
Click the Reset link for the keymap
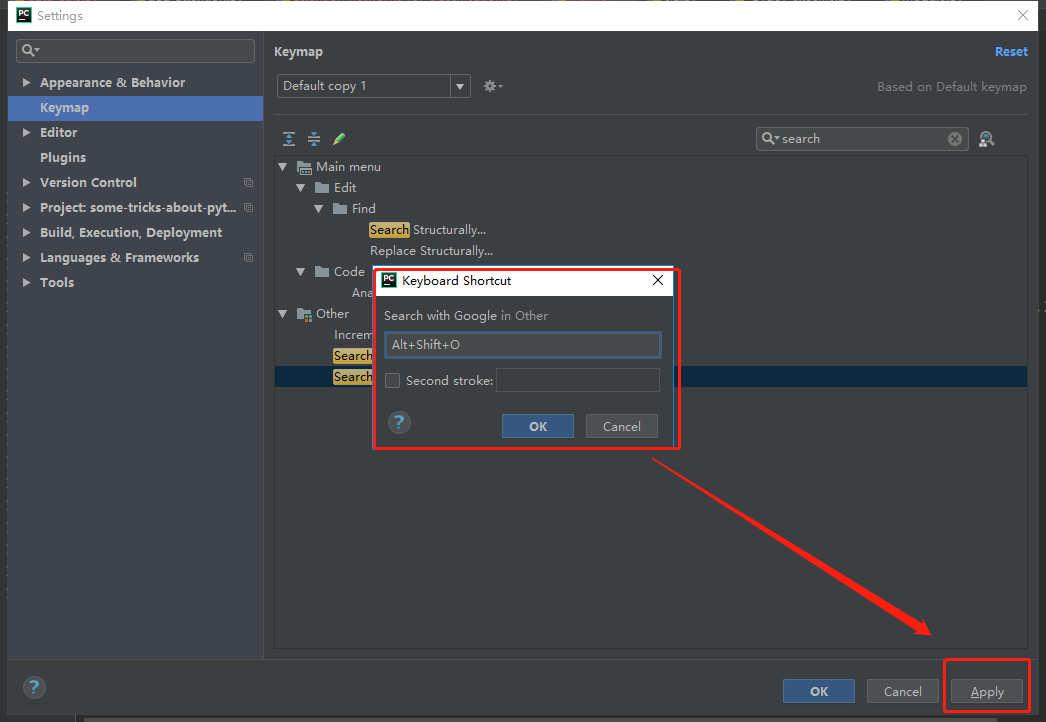click(x=1011, y=51)
